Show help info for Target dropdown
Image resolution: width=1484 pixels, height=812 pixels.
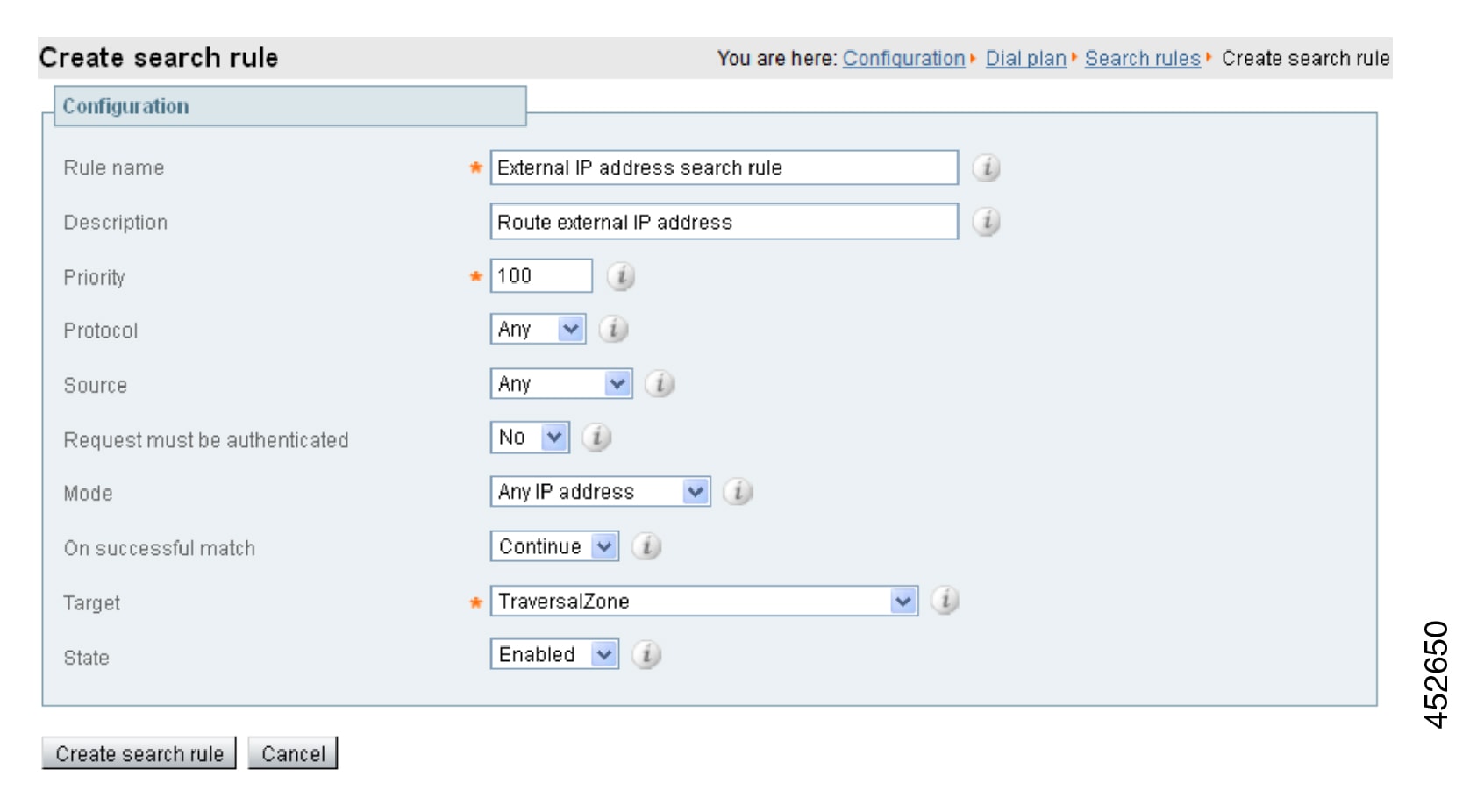[945, 601]
